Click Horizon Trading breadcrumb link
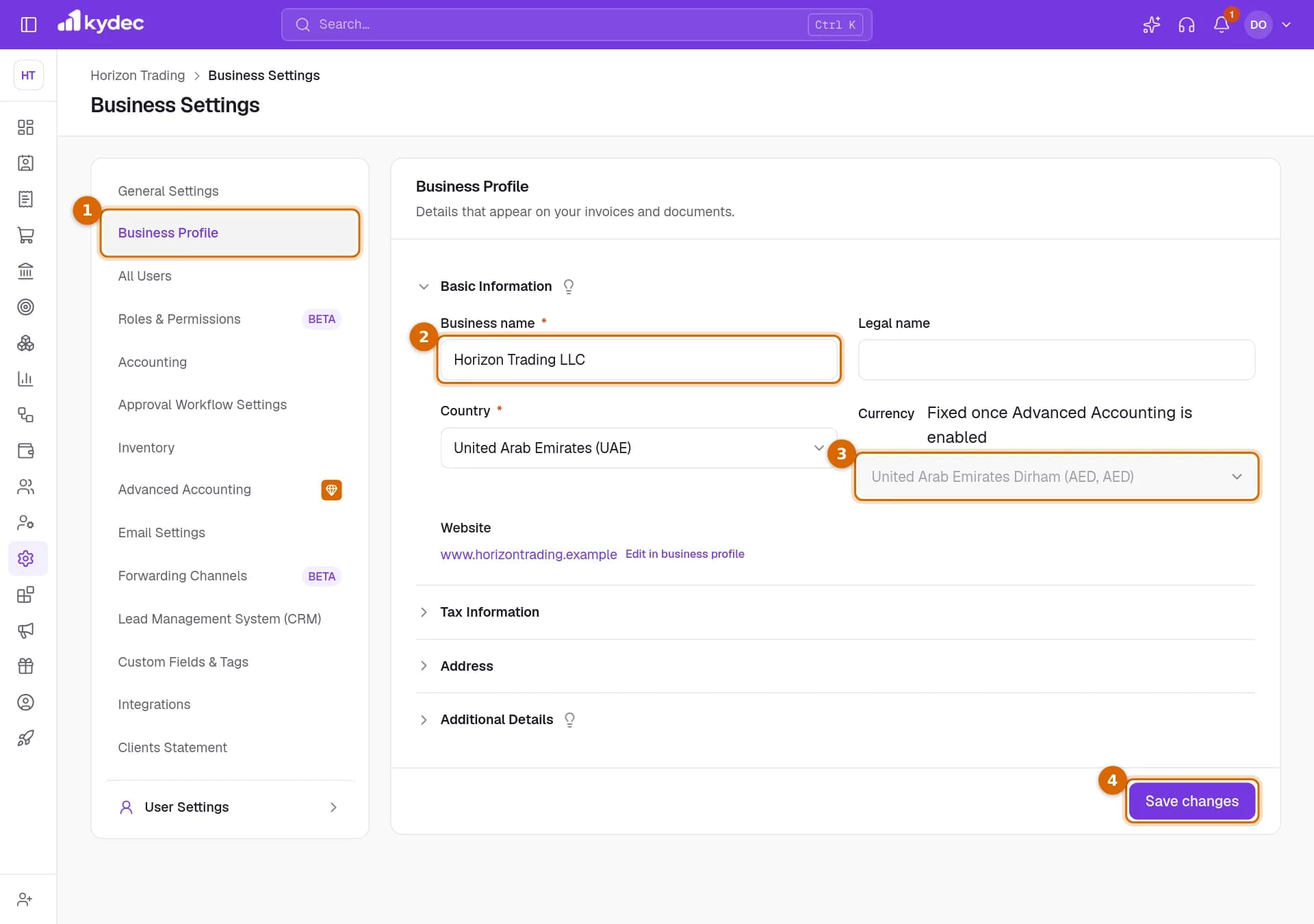 tap(138, 75)
